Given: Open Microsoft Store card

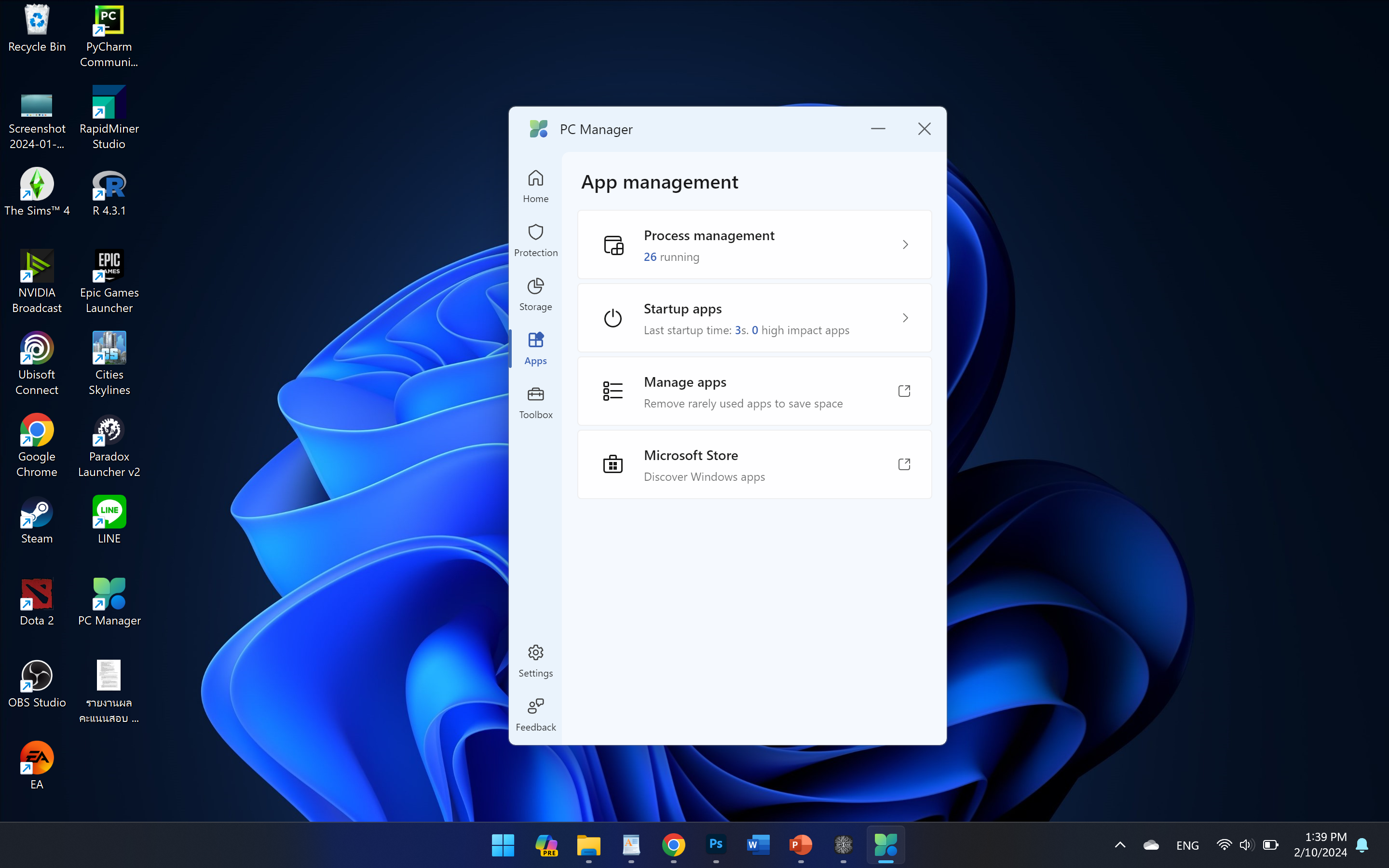Looking at the screenshot, I should click(x=754, y=464).
